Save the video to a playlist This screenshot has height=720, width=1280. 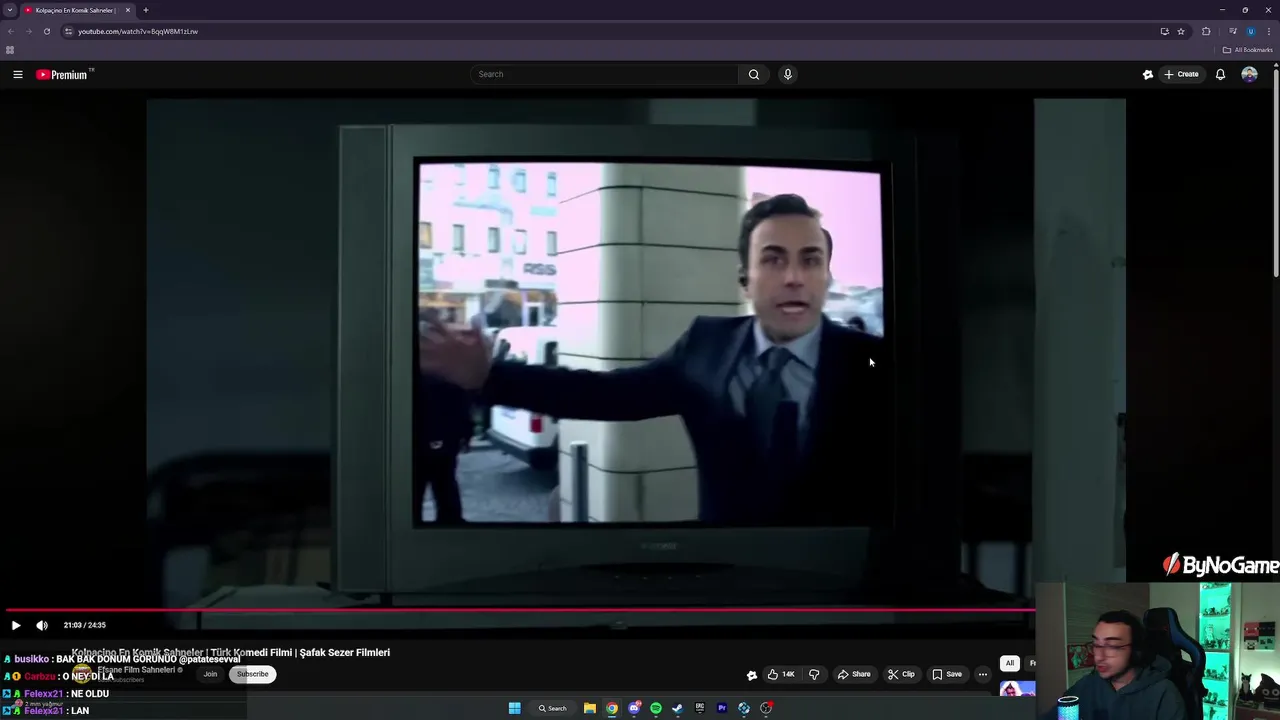coord(947,674)
